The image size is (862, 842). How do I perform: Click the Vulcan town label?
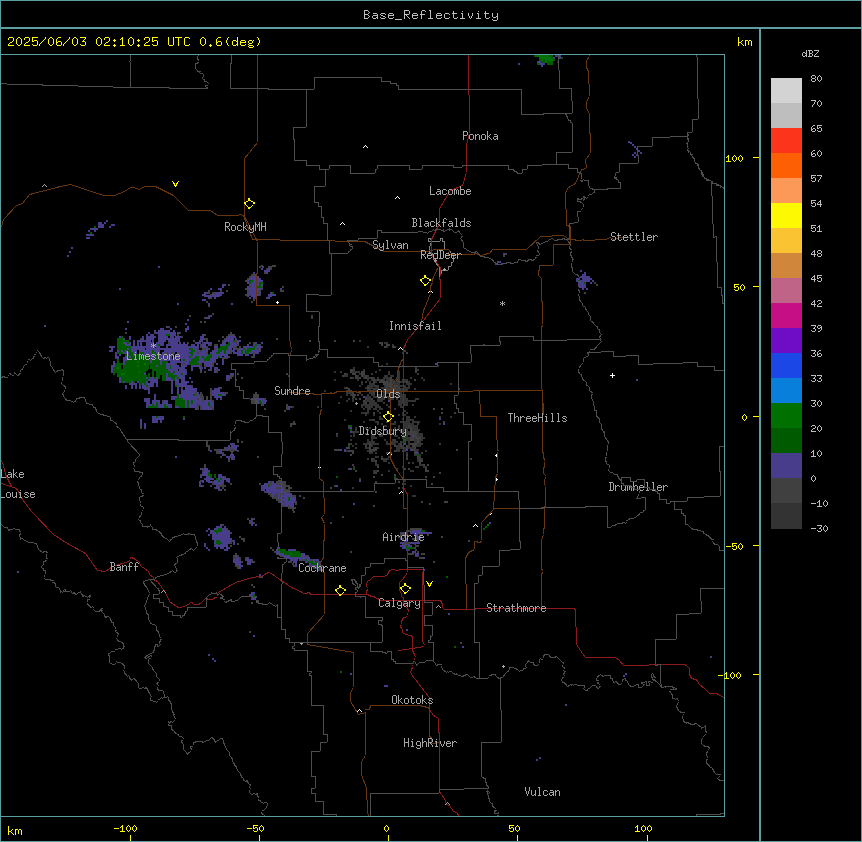click(542, 792)
